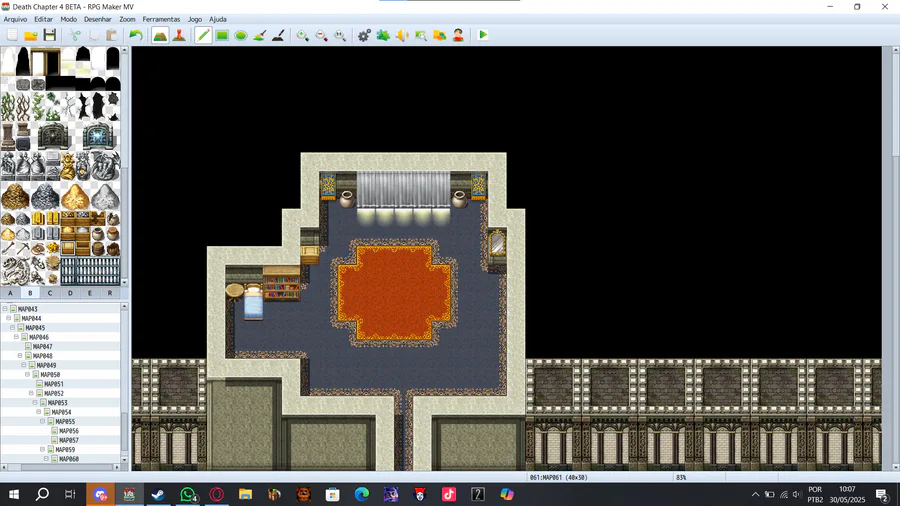This screenshot has height=506, width=900.
Task: Pick the golden statue tile in palette
Action: 68,166
